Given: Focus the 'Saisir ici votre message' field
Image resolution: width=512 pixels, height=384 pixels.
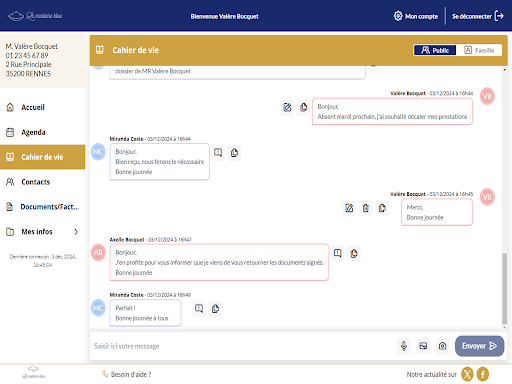Looking at the screenshot, I should tap(243, 346).
